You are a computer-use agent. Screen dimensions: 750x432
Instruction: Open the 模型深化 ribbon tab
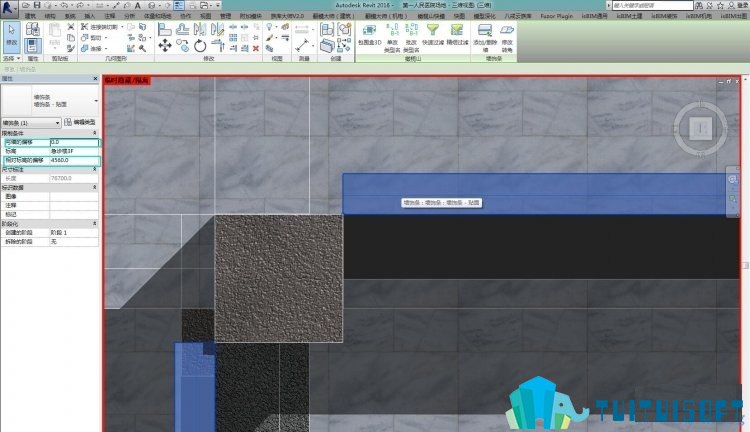point(485,16)
